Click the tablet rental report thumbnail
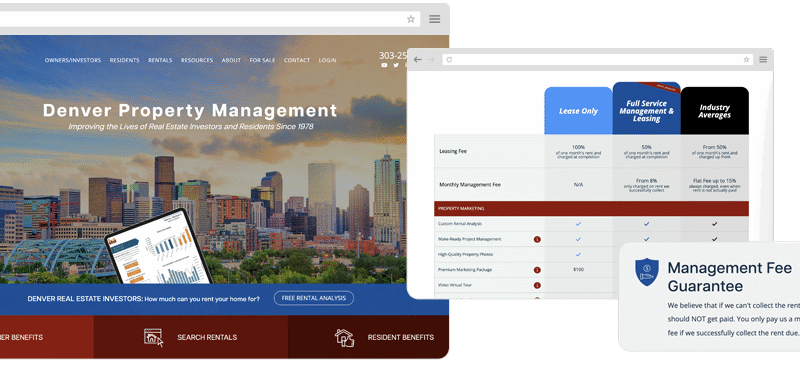Viewport: 800px width, 365px height. pos(158,246)
